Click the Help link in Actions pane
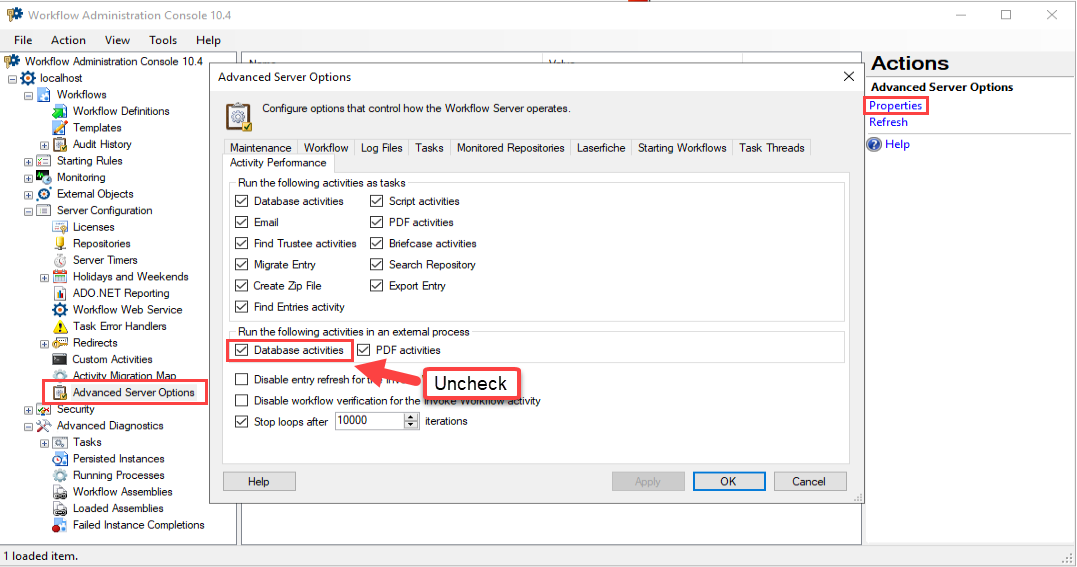This screenshot has height=567, width=1077. 897,144
